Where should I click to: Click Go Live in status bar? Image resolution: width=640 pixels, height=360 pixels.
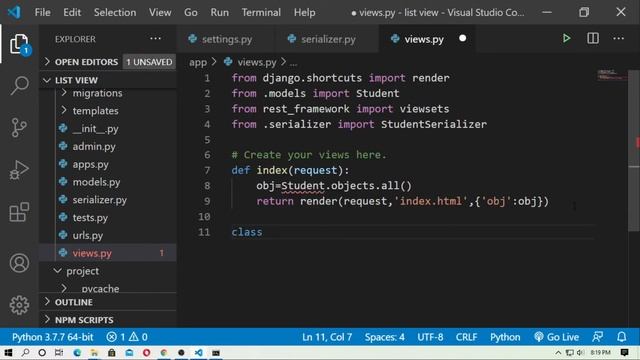tap(556, 337)
